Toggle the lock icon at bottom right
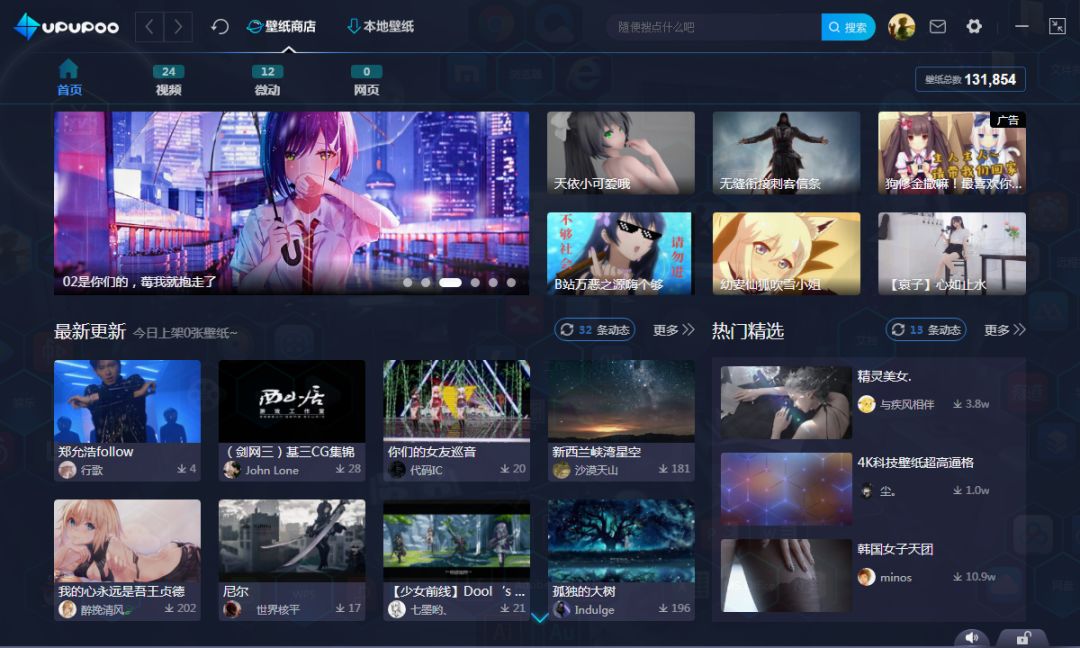This screenshot has width=1080, height=648. (1023, 638)
